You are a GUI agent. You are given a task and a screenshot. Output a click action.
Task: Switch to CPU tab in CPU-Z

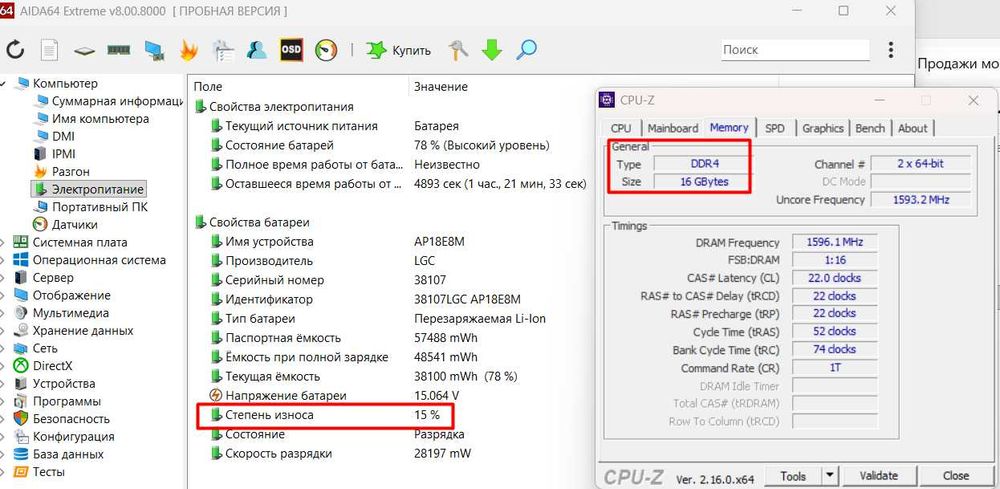click(x=621, y=128)
